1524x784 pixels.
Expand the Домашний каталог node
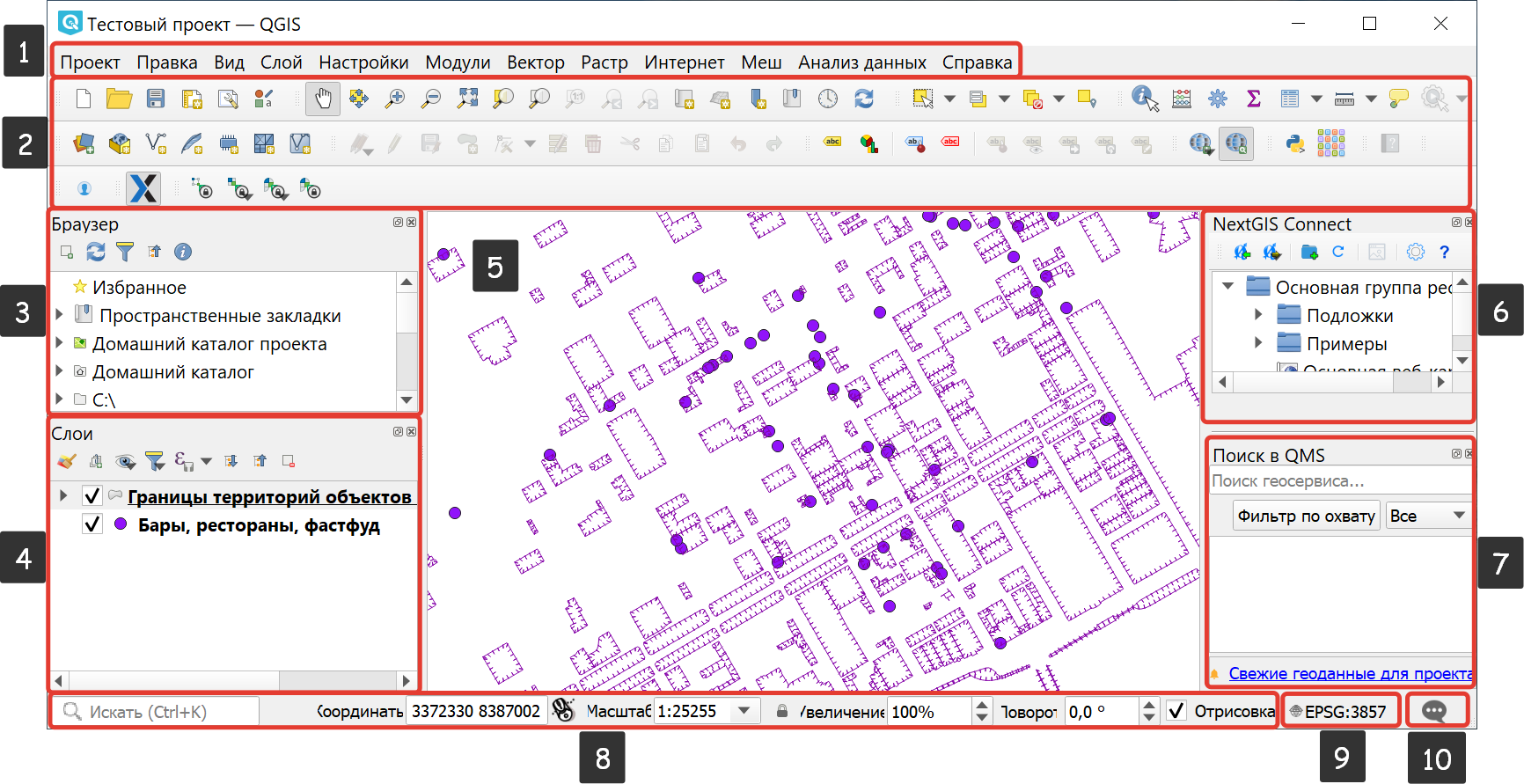coord(59,371)
